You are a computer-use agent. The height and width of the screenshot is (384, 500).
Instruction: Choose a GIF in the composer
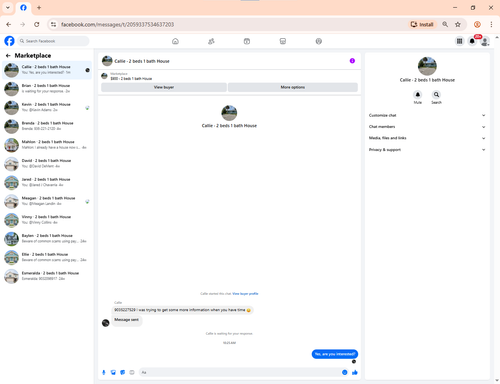click(x=132, y=372)
